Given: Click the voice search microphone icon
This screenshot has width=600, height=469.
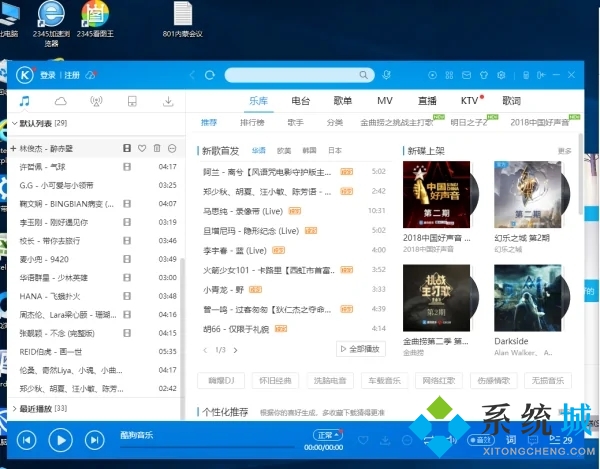Looking at the screenshot, I should pyautogui.click(x=386, y=75).
